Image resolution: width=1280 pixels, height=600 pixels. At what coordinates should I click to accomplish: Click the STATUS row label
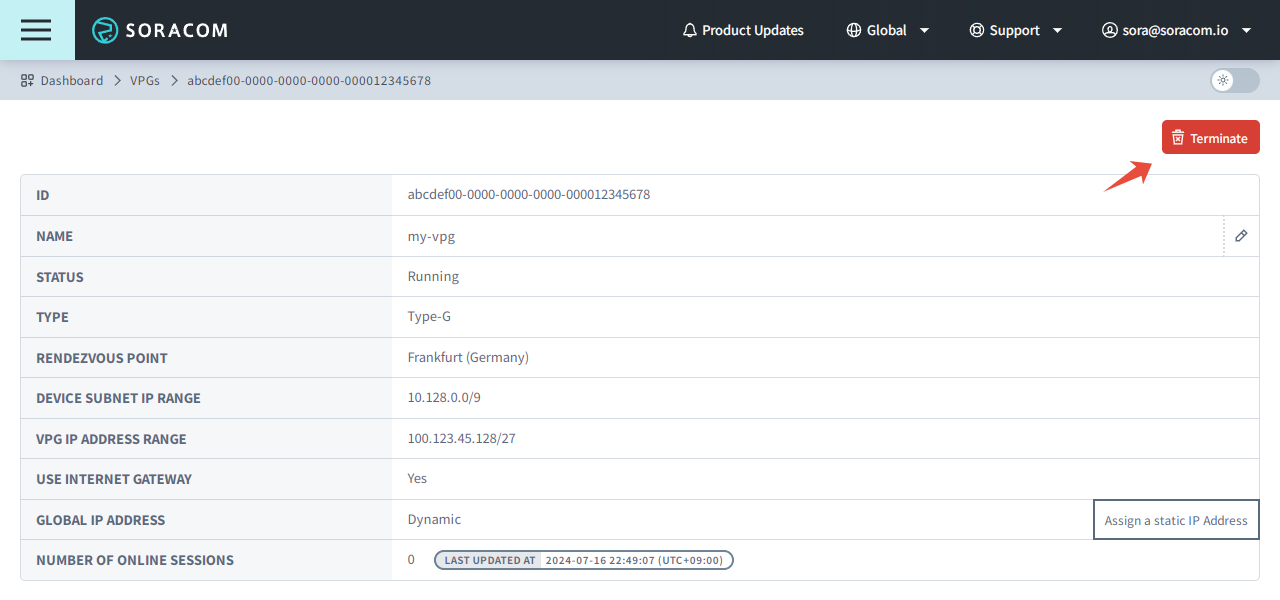pyautogui.click(x=60, y=277)
